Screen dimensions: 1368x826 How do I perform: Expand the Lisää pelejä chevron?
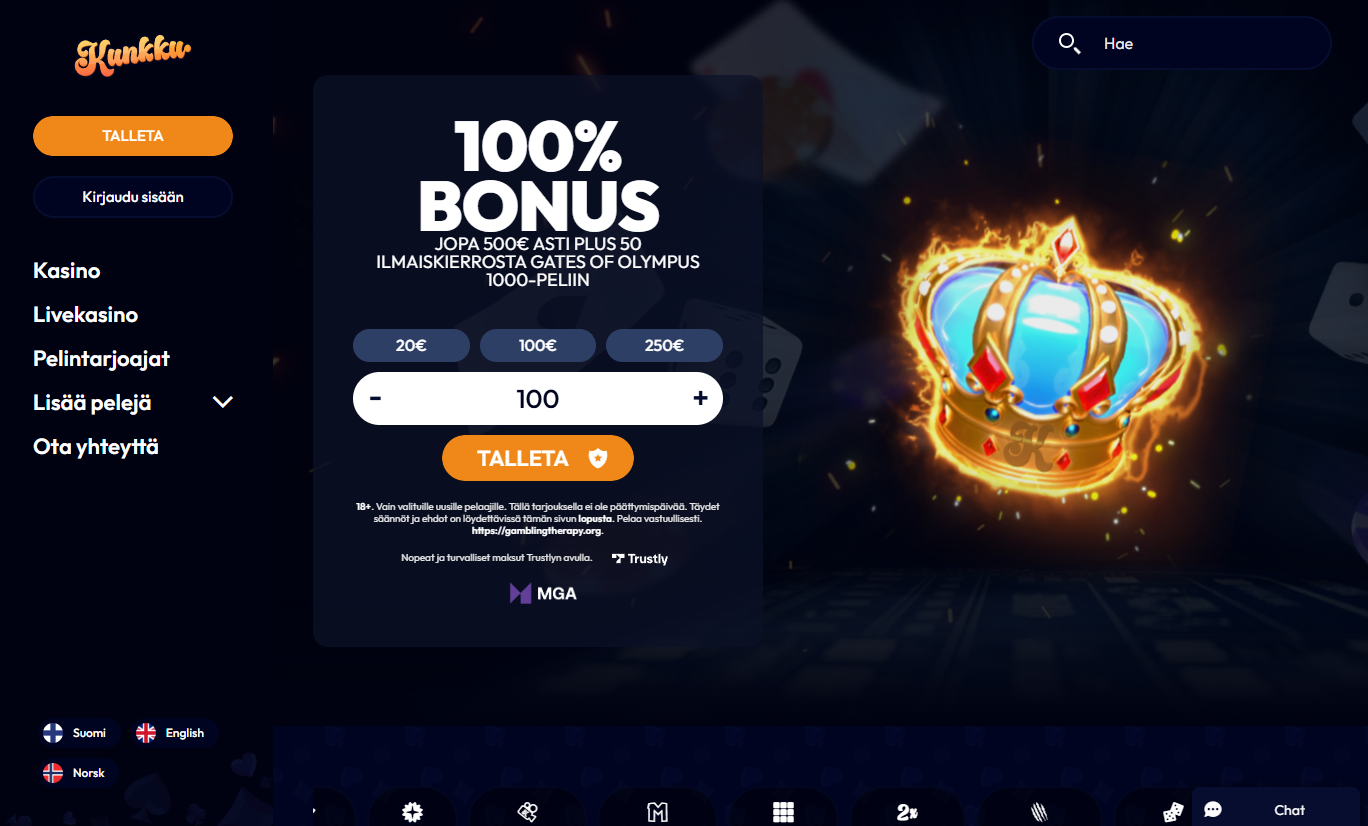point(223,402)
